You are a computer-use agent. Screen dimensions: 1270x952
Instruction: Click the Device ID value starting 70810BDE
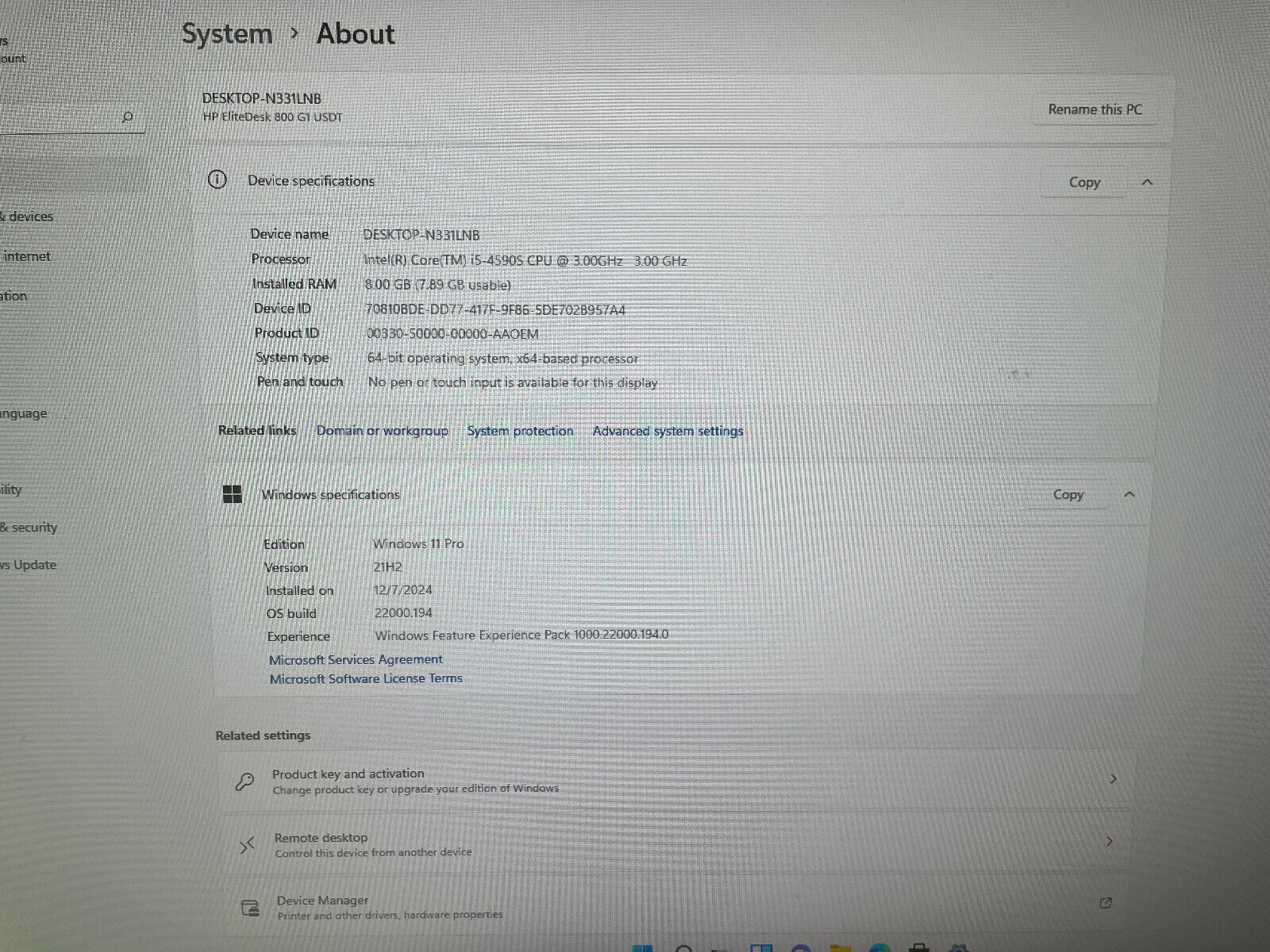click(x=495, y=309)
